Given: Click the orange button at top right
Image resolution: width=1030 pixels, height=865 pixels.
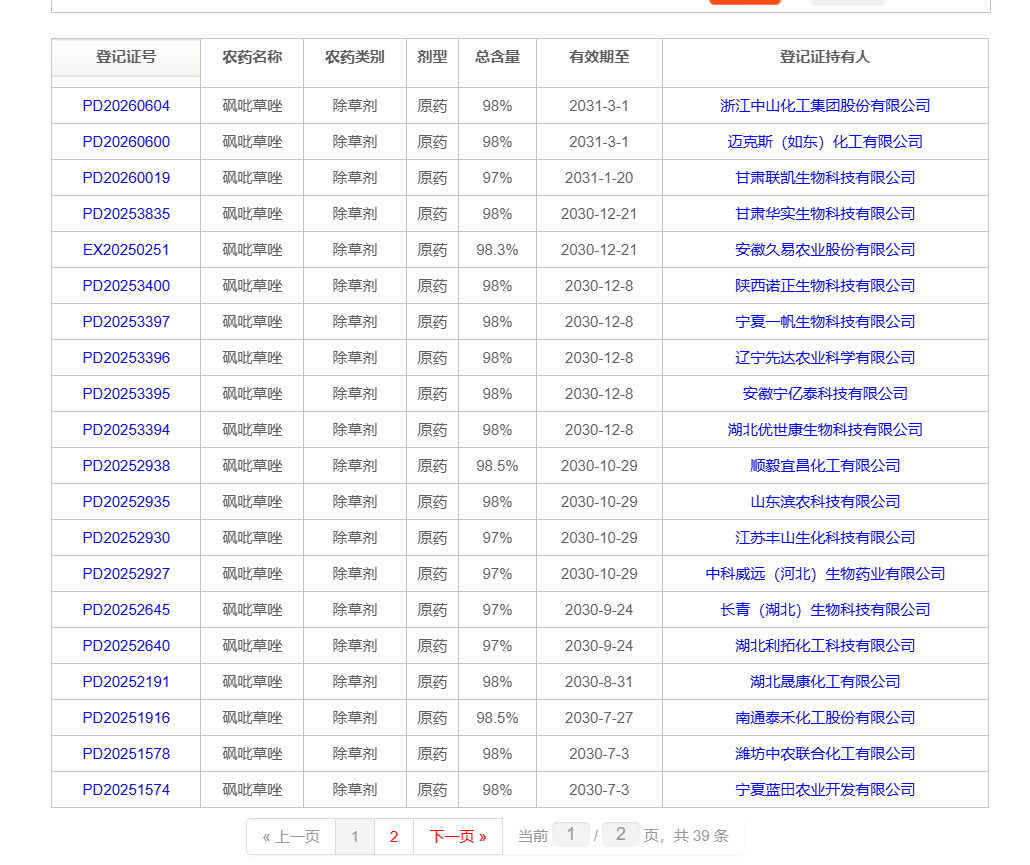Looking at the screenshot, I should pos(744,3).
